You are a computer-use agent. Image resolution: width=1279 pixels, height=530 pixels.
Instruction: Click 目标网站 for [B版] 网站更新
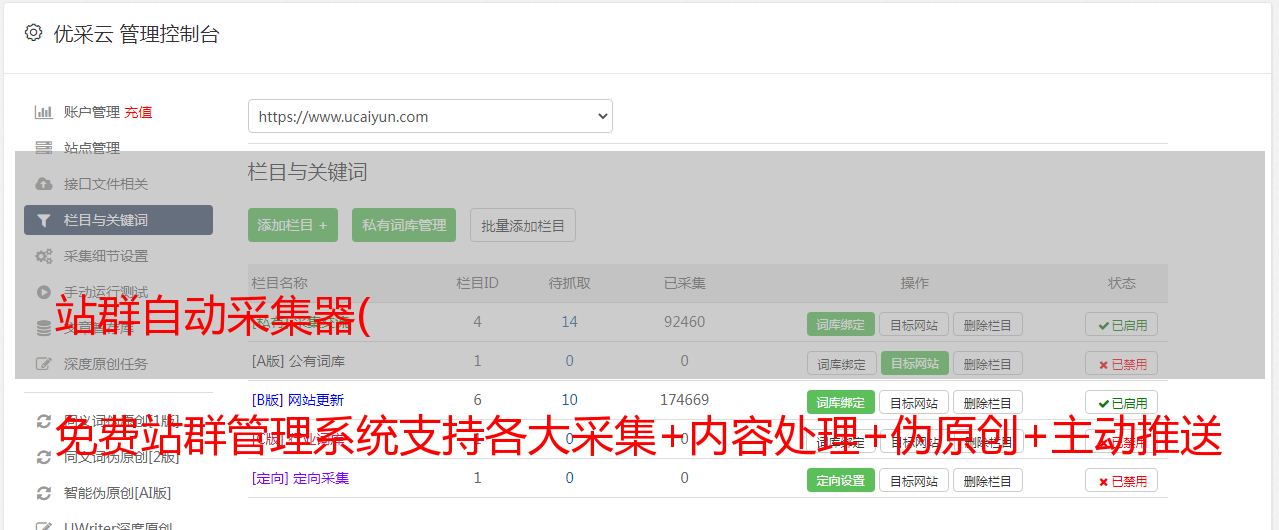click(x=914, y=402)
